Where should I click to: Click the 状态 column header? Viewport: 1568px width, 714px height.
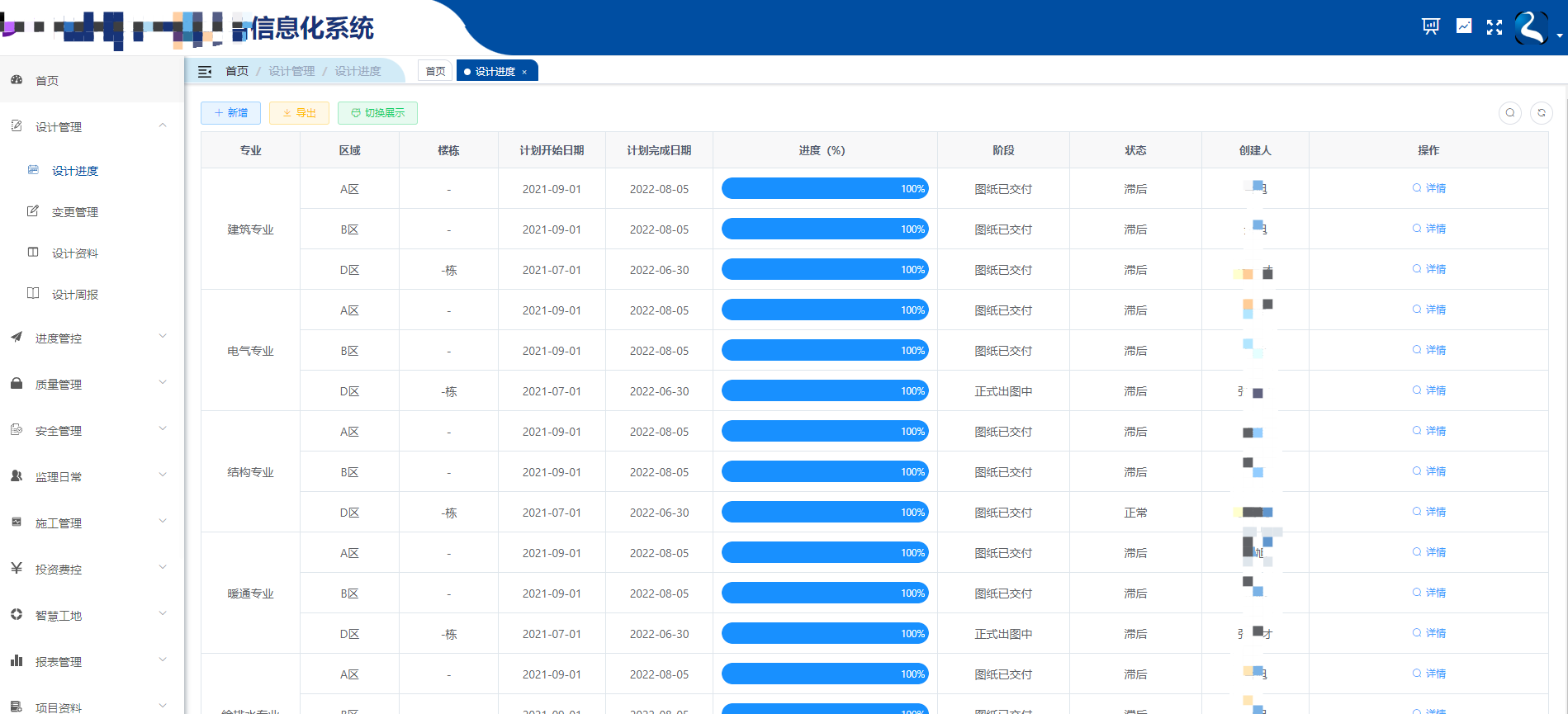1135,150
